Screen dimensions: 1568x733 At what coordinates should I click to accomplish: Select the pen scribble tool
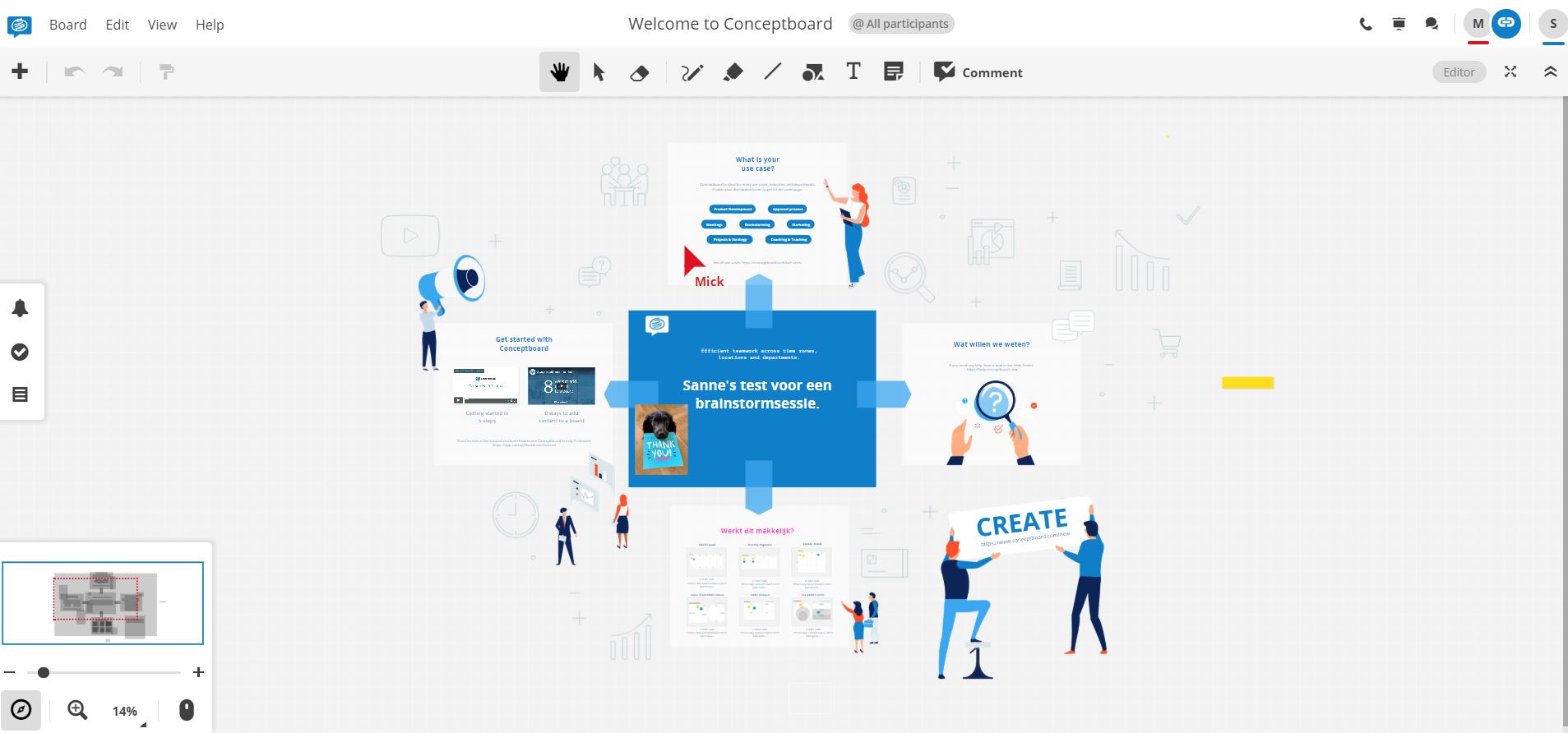click(x=691, y=72)
